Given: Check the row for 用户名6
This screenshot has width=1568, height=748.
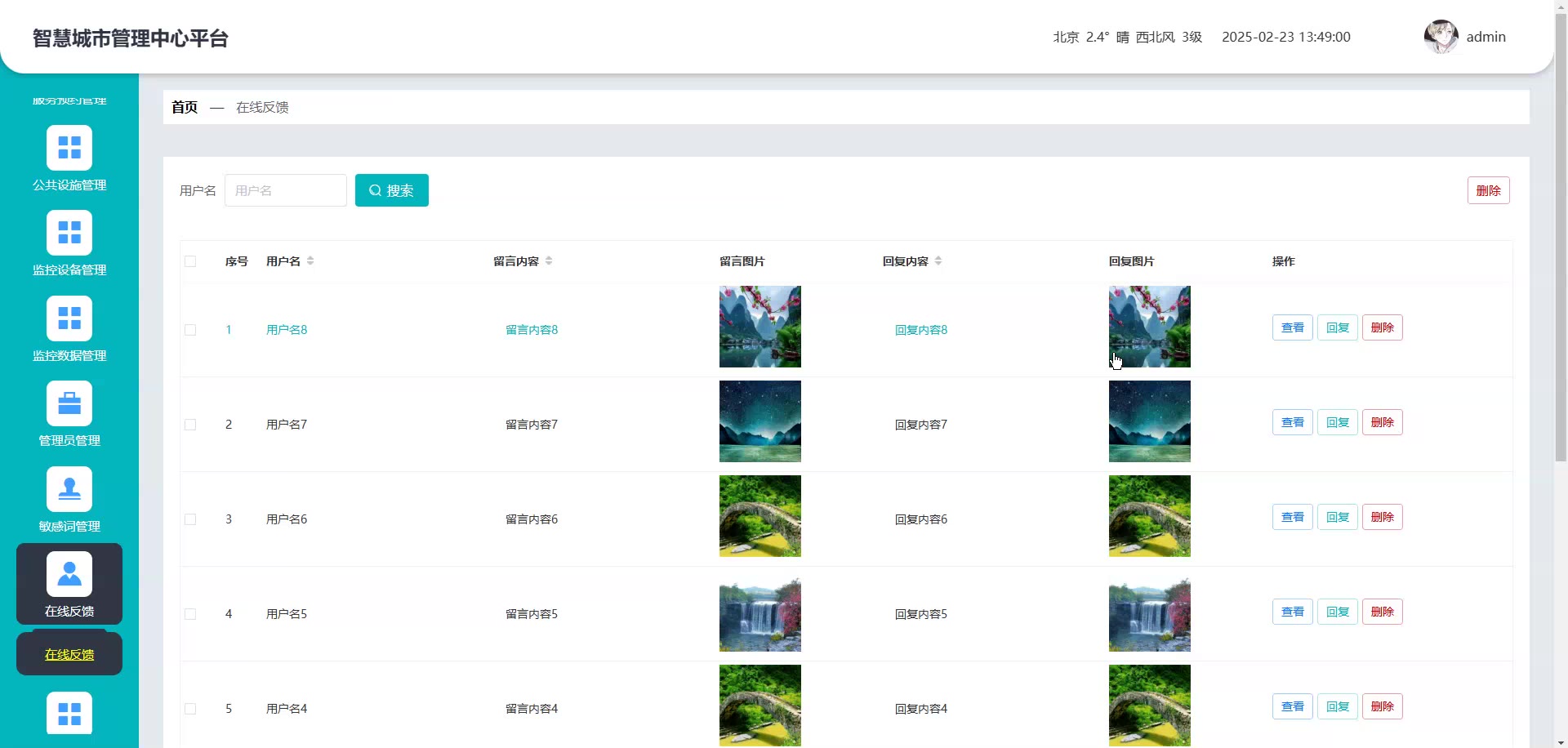Looking at the screenshot, I should click(x=190, y=519).
